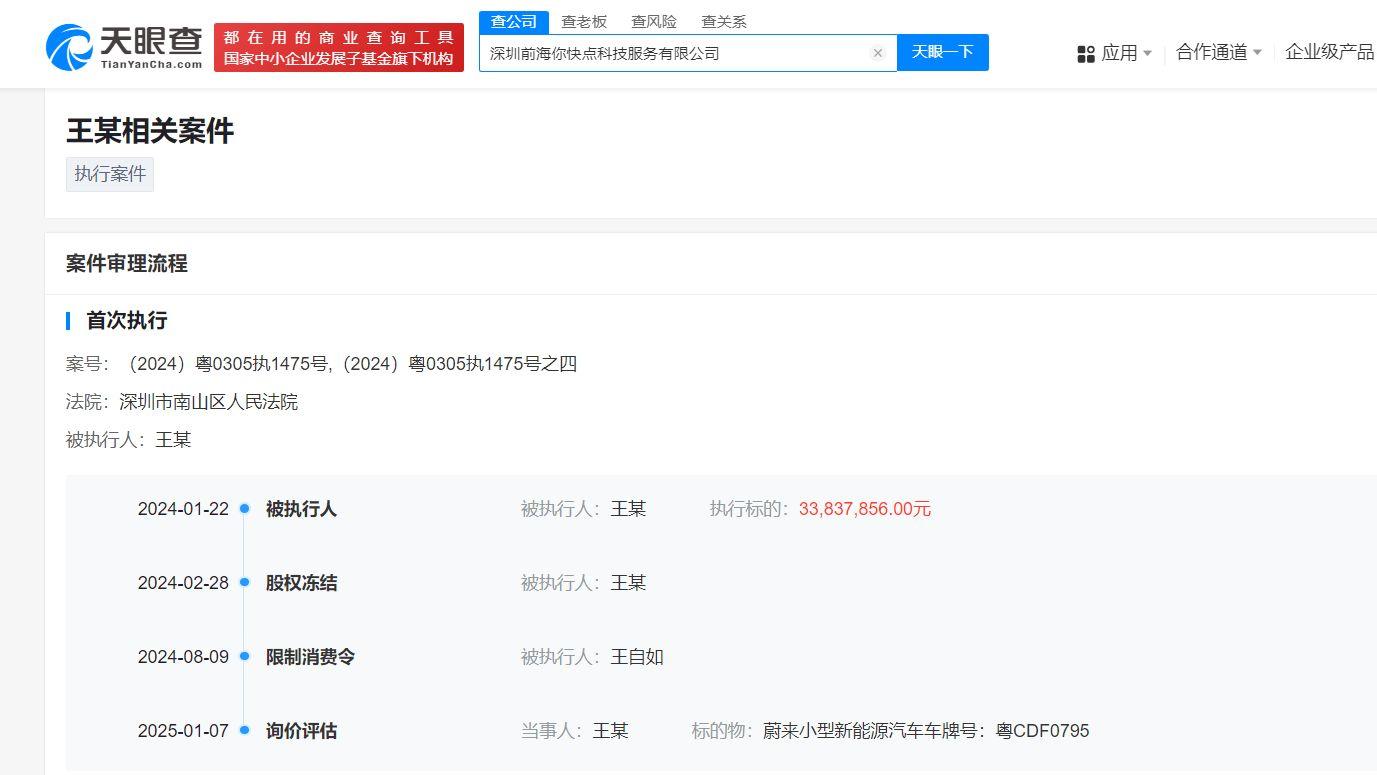Screen dimensions: 1377x775
Task: Click the name 王自如
Action: click(x=637, y=657)
